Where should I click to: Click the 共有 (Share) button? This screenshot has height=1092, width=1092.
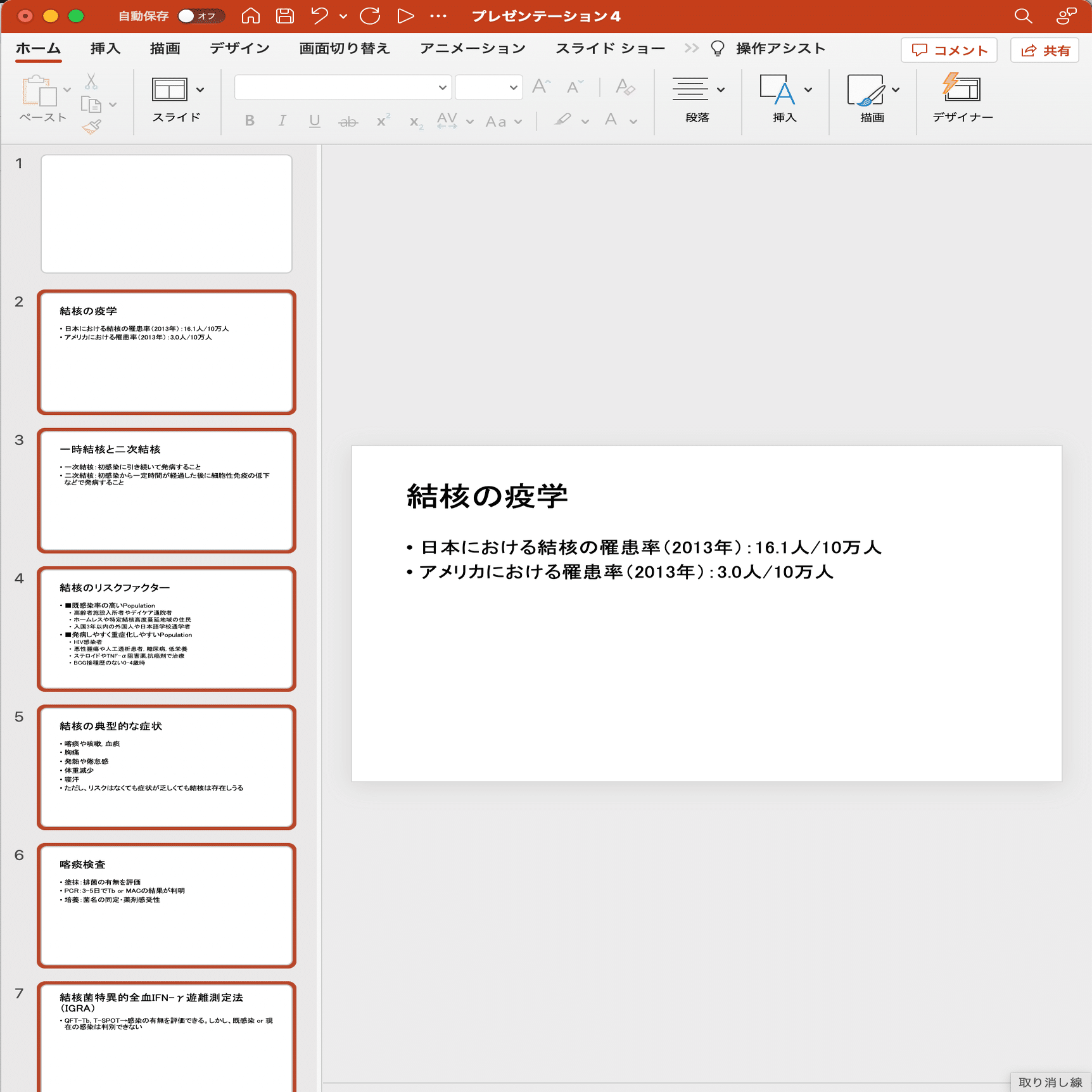[1045, 50]
